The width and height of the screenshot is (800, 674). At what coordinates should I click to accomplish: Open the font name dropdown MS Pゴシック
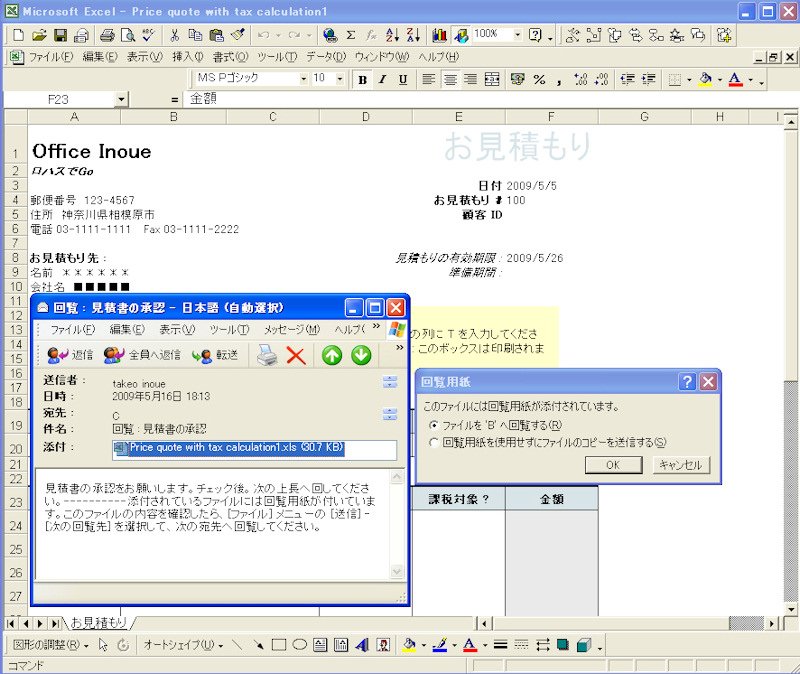click(303, 79)
